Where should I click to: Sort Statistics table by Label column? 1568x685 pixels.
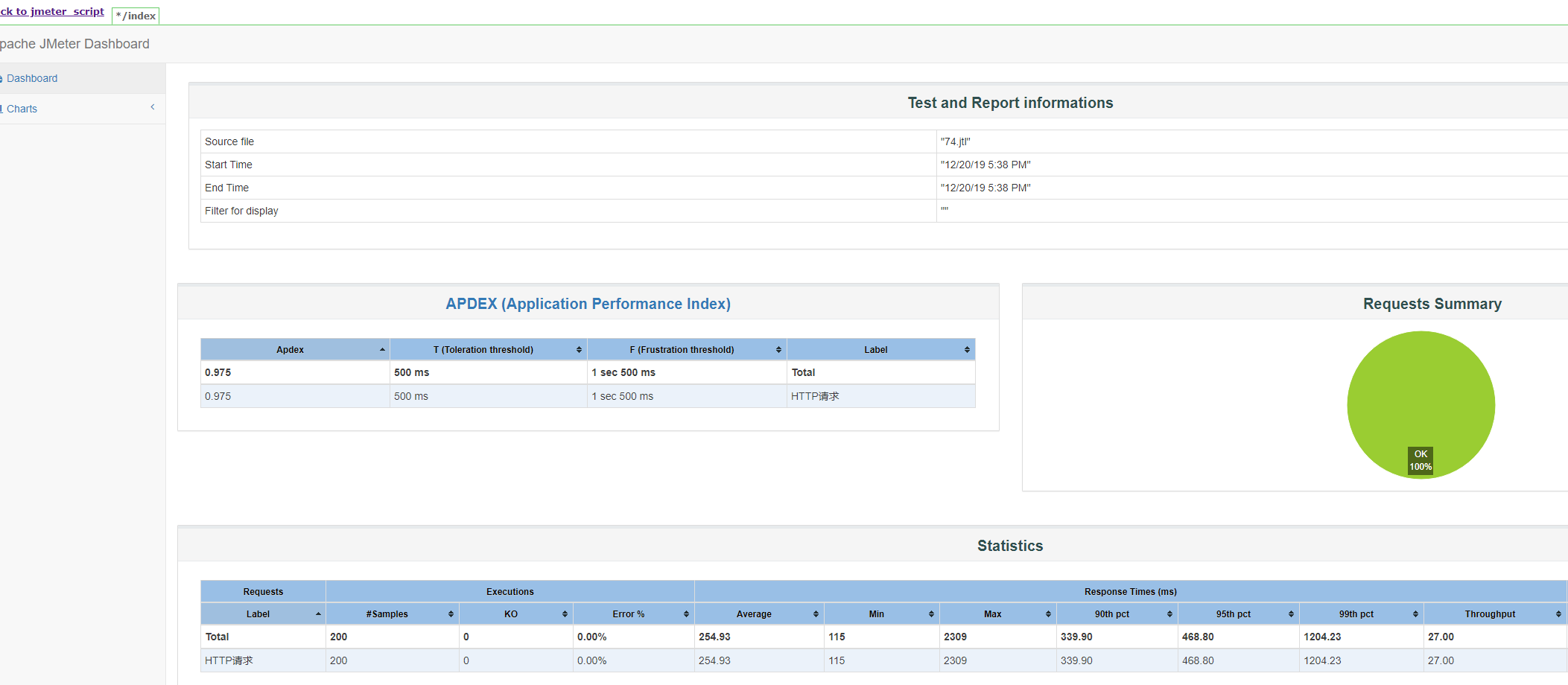[x=263, y=614]
